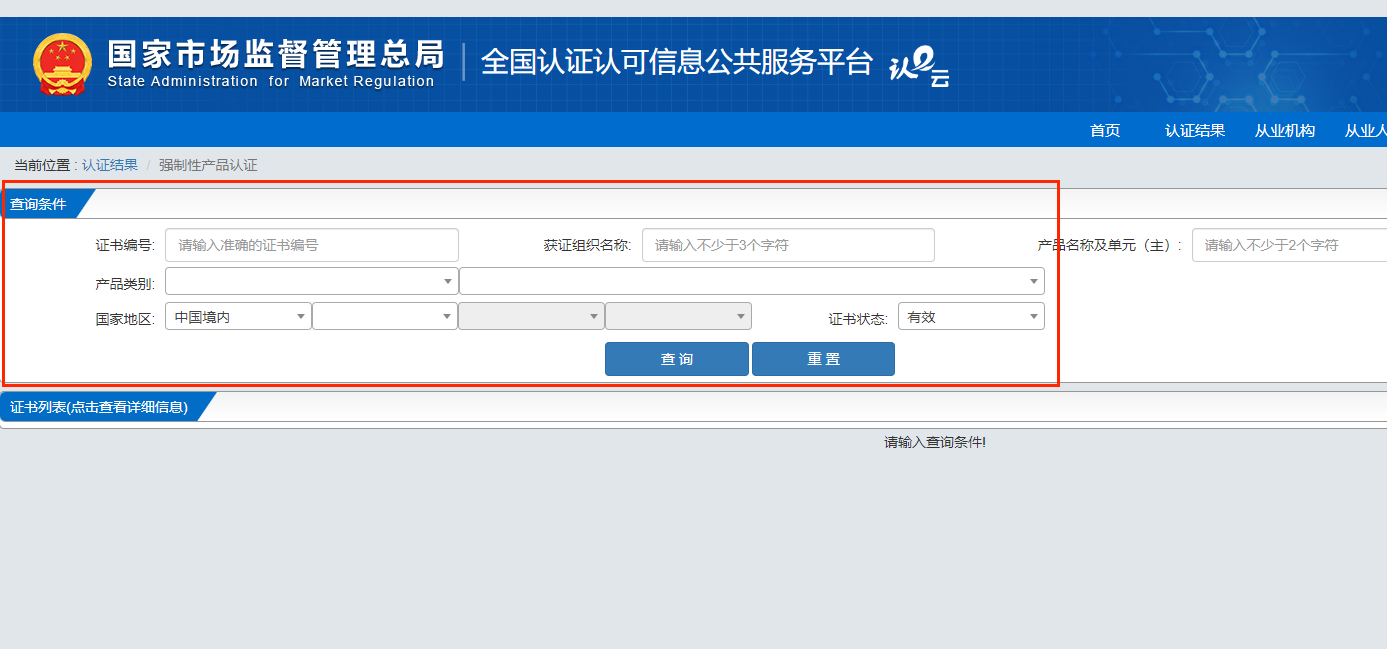This screenshot has height=649, width=1387.
Task: Open the 从业机构 navigation menu item
Action: pyautogui.click(x=1284, y=130)
